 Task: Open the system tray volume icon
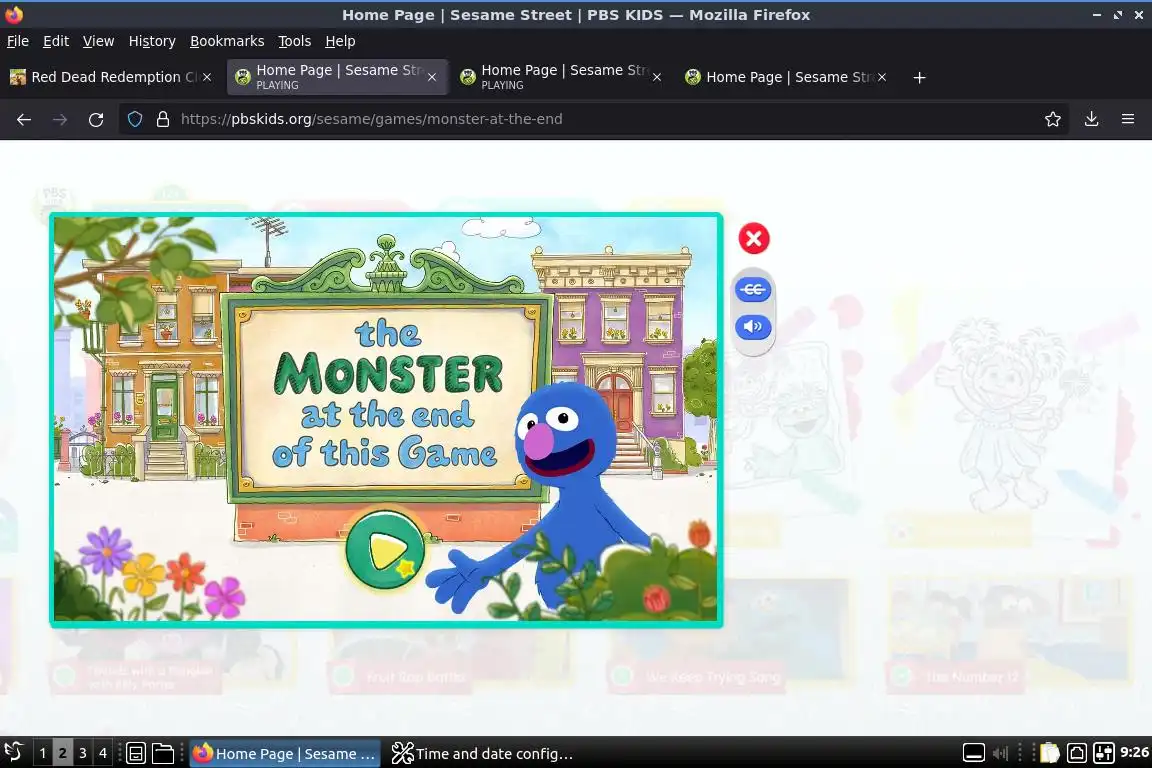[x=1001, y=753]
